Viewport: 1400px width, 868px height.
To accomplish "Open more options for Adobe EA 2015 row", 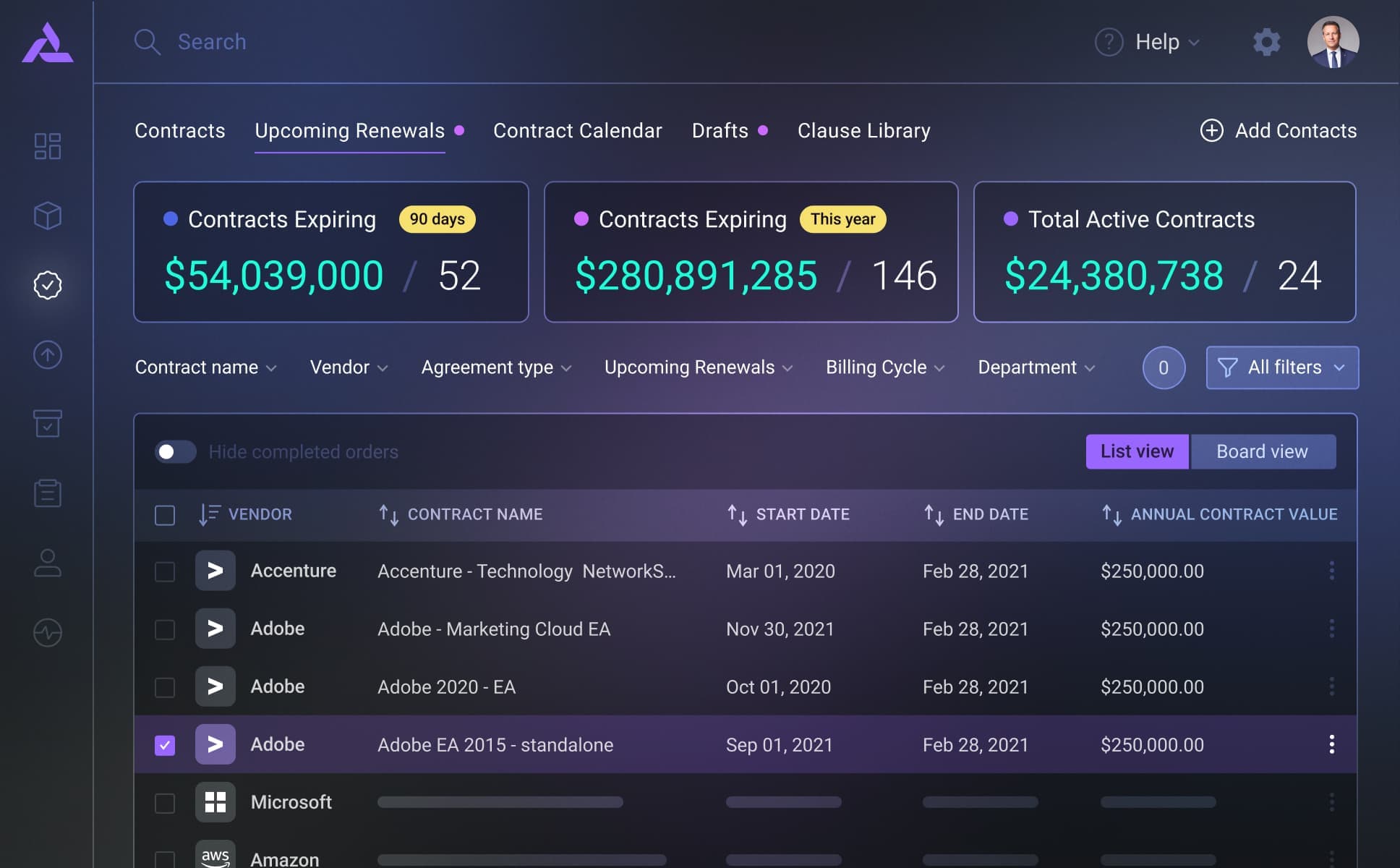I will pyautogui.click(x=1331, y=744).
